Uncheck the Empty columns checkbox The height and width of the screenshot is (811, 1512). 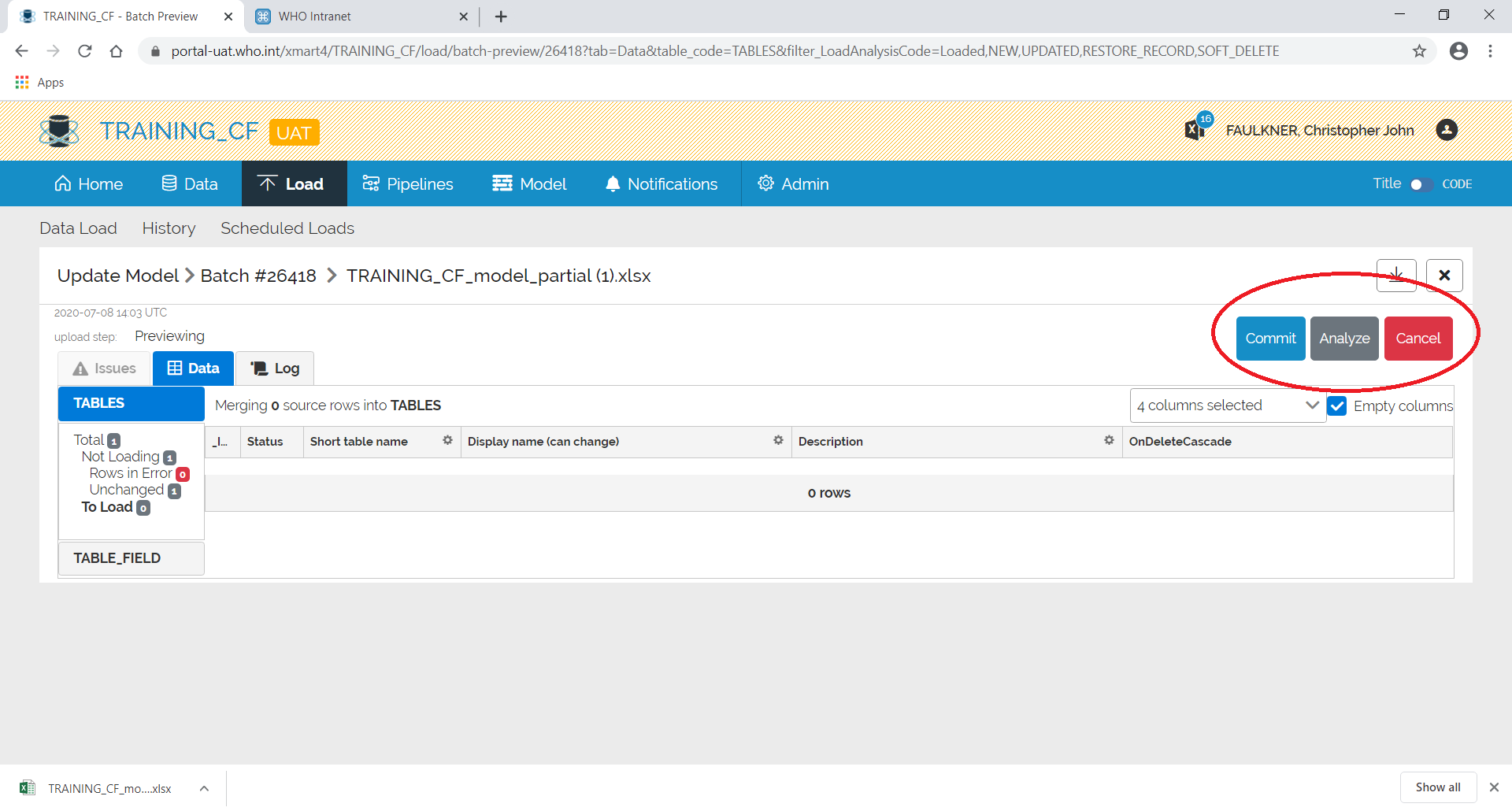coord(1337,405)
